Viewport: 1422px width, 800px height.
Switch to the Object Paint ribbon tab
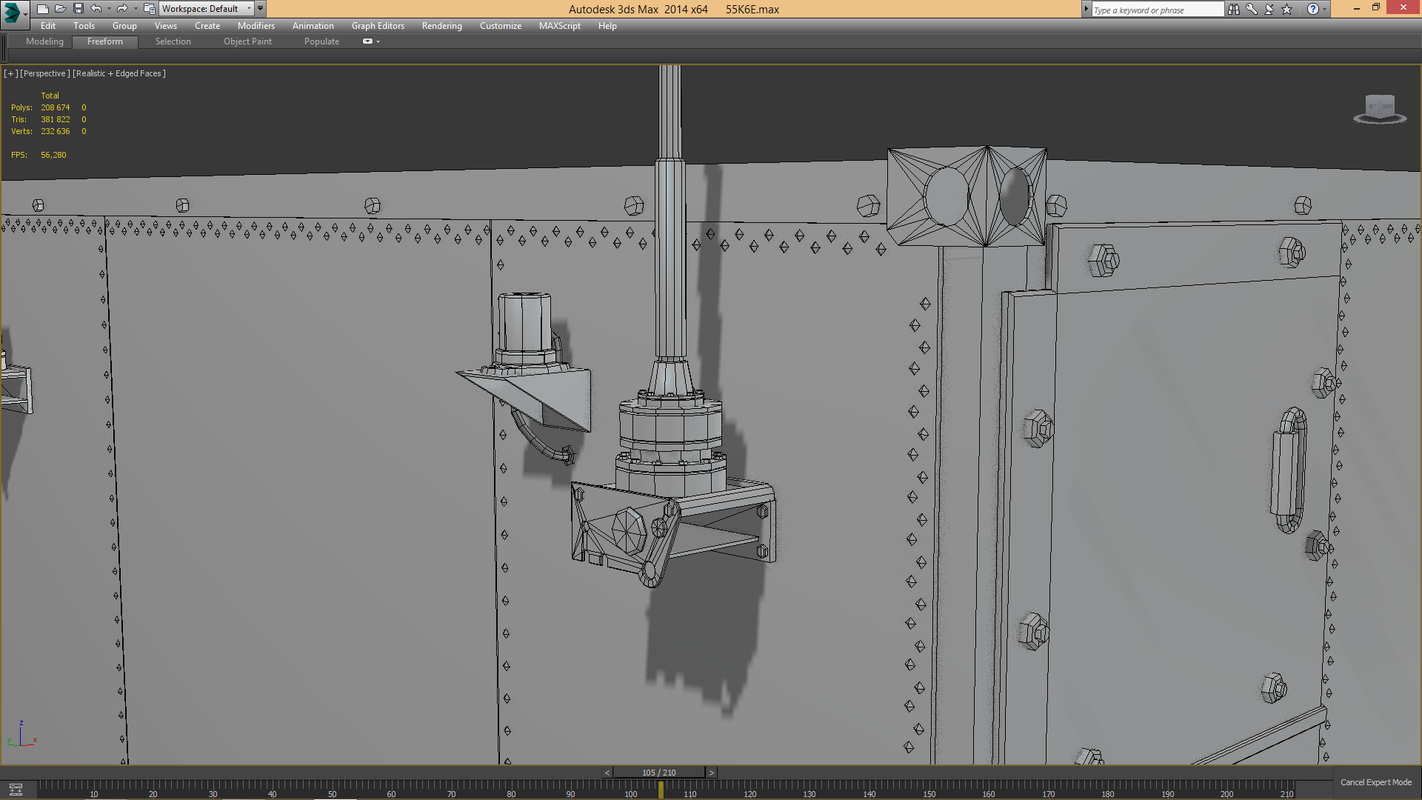(247, 42)
